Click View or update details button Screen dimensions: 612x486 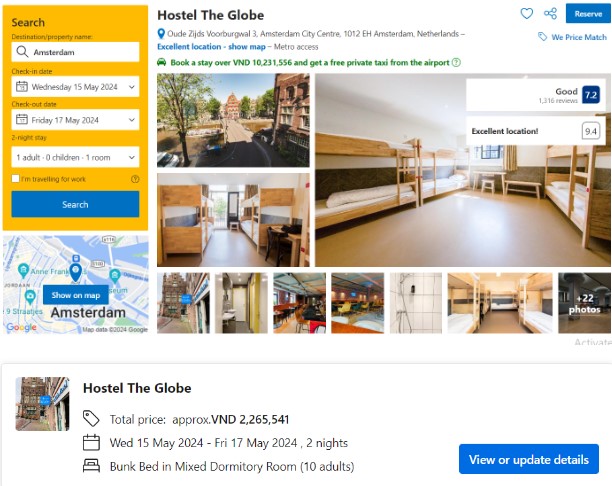point(529,459)
